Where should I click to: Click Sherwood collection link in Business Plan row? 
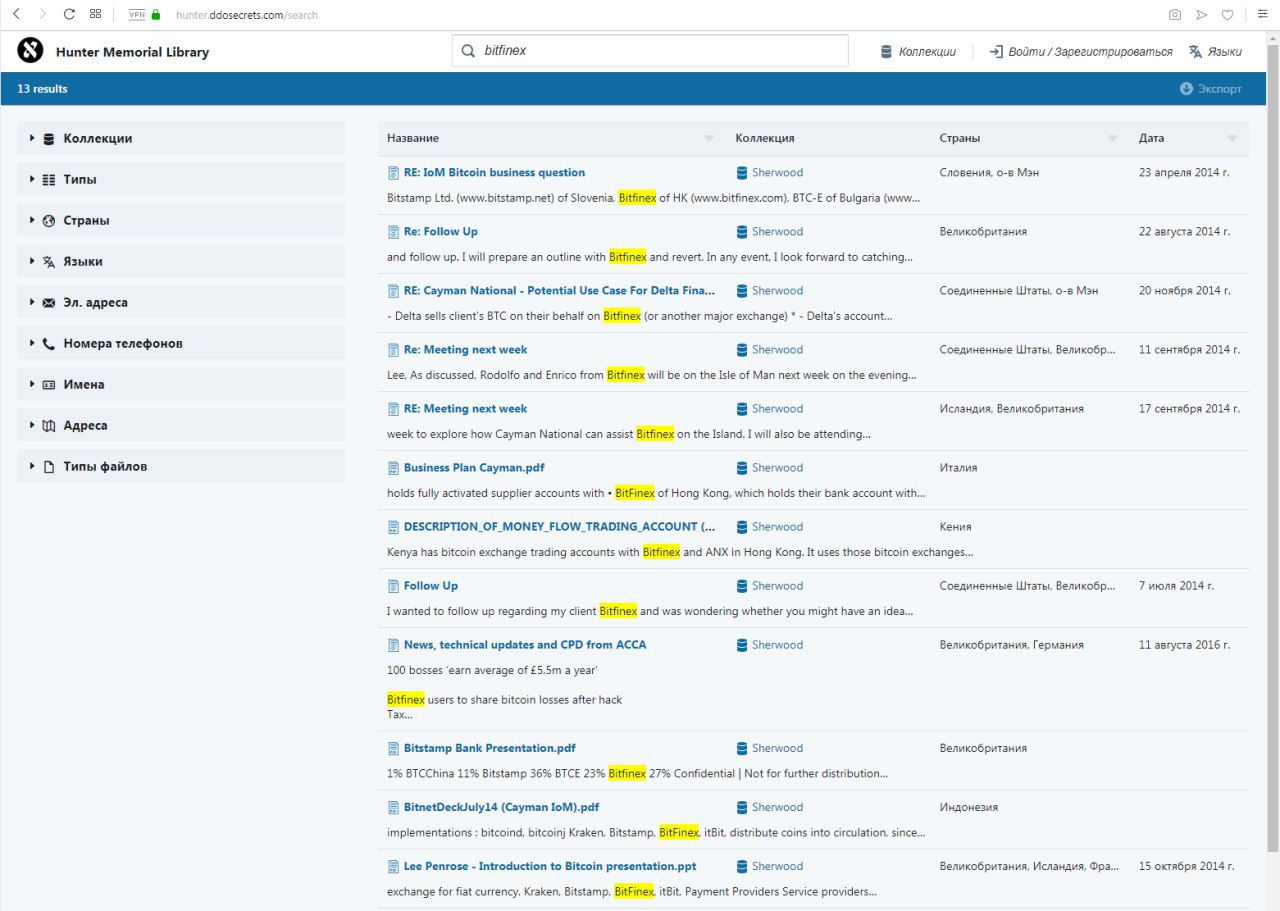[x=777, y=468]
